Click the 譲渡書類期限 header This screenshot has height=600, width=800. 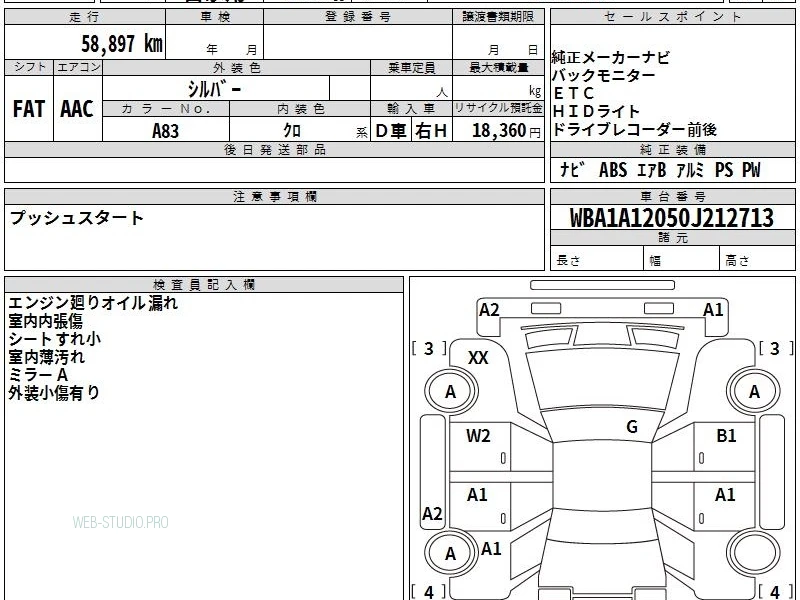click(498, 17)
